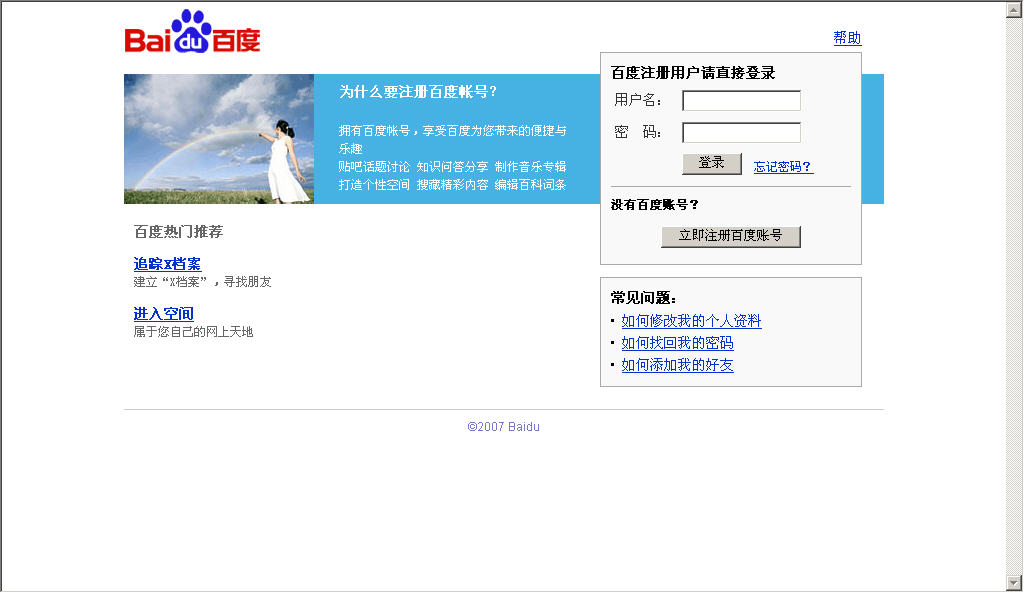Click the rainbow woman banner image
The image size is (1024, 593).
[x=219, y=139]
